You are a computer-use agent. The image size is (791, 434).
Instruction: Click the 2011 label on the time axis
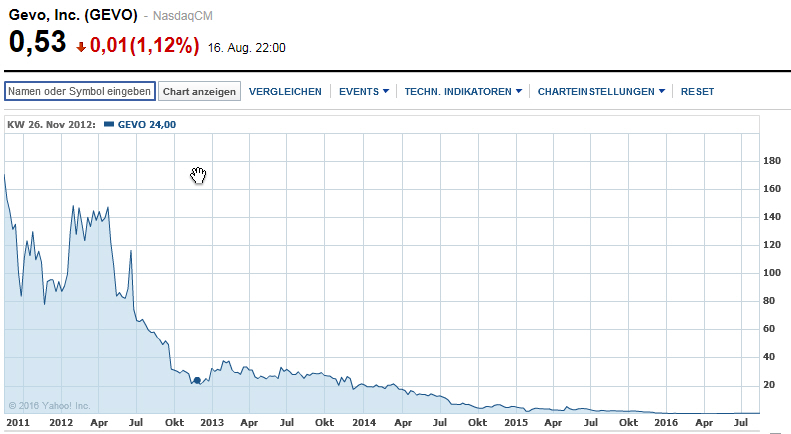coord(18,423)
